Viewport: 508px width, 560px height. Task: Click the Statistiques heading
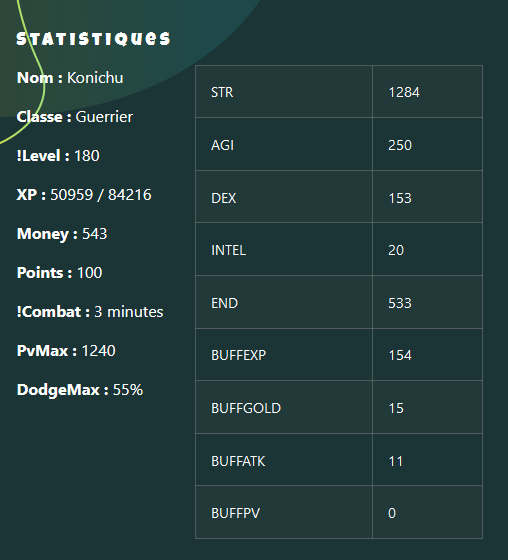pyautogui.click(x=93, y=39)
